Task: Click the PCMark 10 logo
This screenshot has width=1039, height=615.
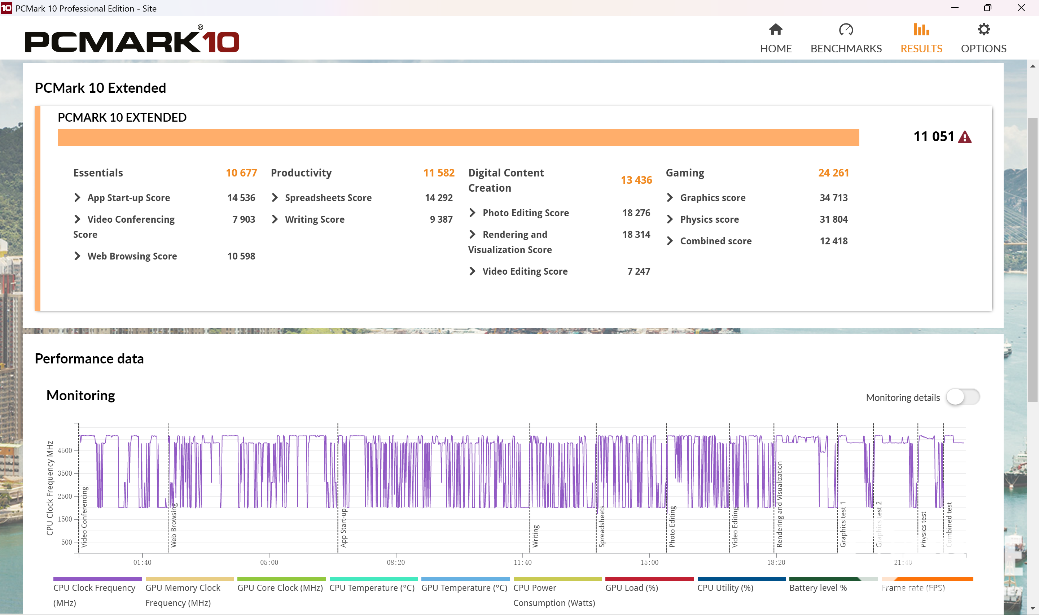Action: (x=132, y=40)
